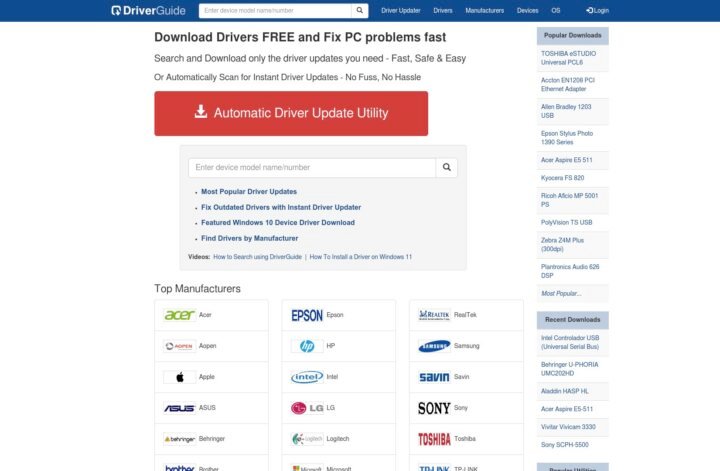Open How to Search using DriverGuide video
This screenshot has height=471, width=720.
click(x=258, y=257)
